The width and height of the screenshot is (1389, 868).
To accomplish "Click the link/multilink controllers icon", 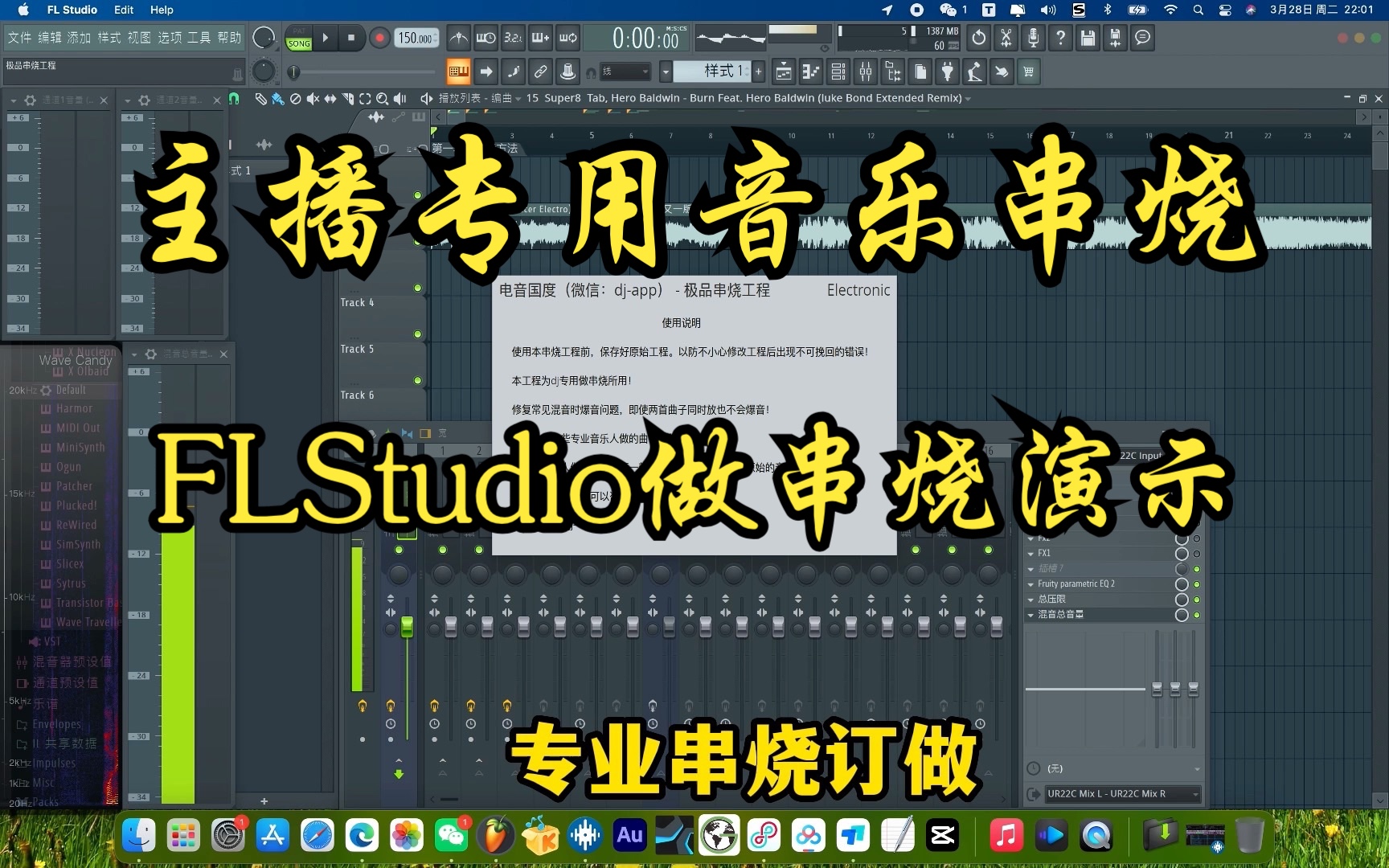I will click(x=541, y=72).
